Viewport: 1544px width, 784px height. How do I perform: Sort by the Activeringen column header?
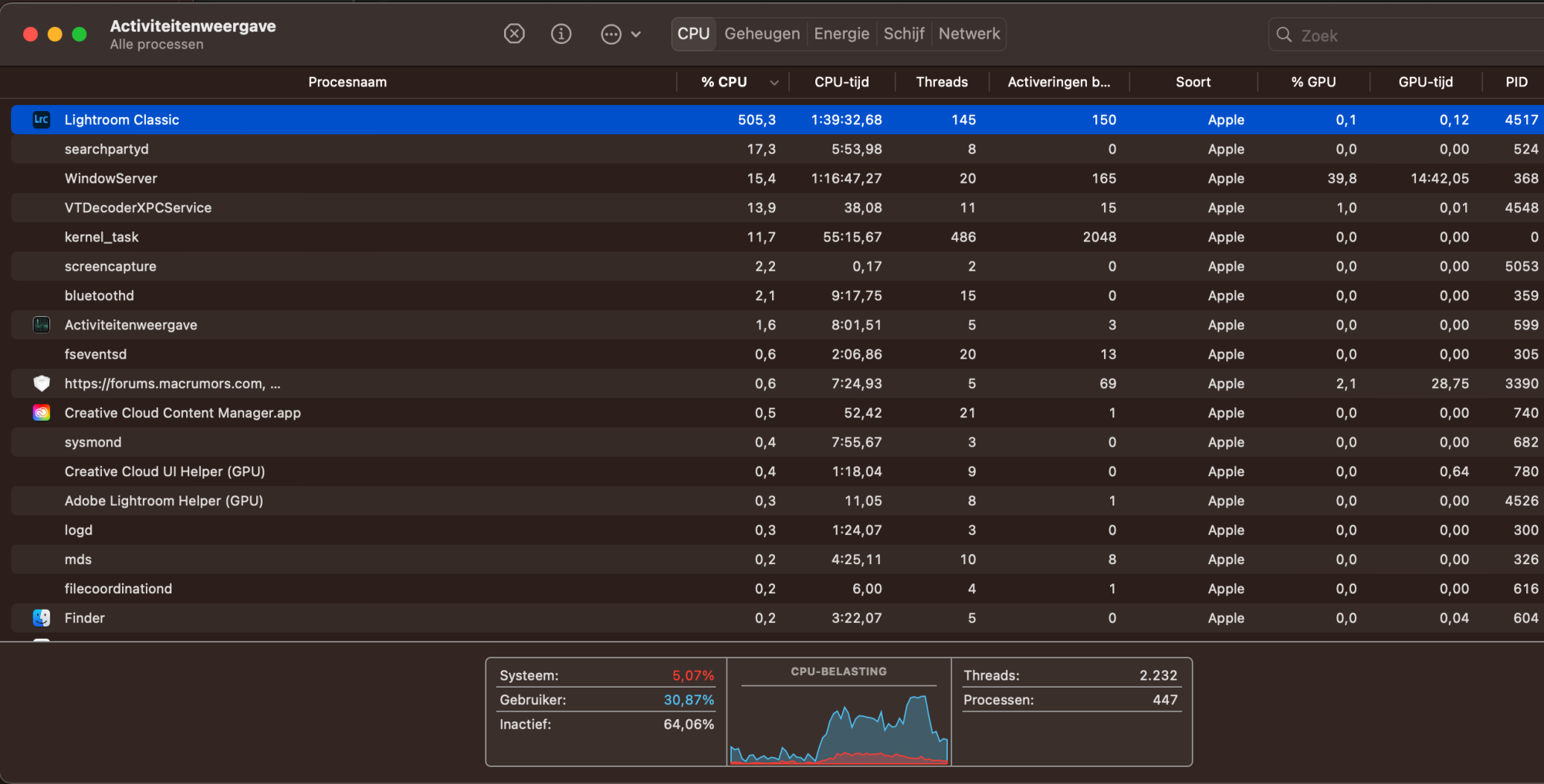1059,82
